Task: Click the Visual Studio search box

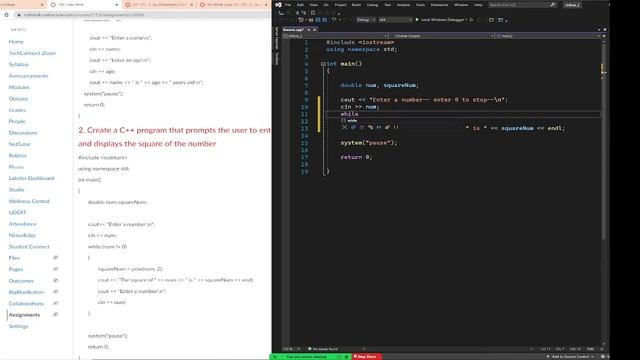Action: pyautogui.click(x=522, y=5)
